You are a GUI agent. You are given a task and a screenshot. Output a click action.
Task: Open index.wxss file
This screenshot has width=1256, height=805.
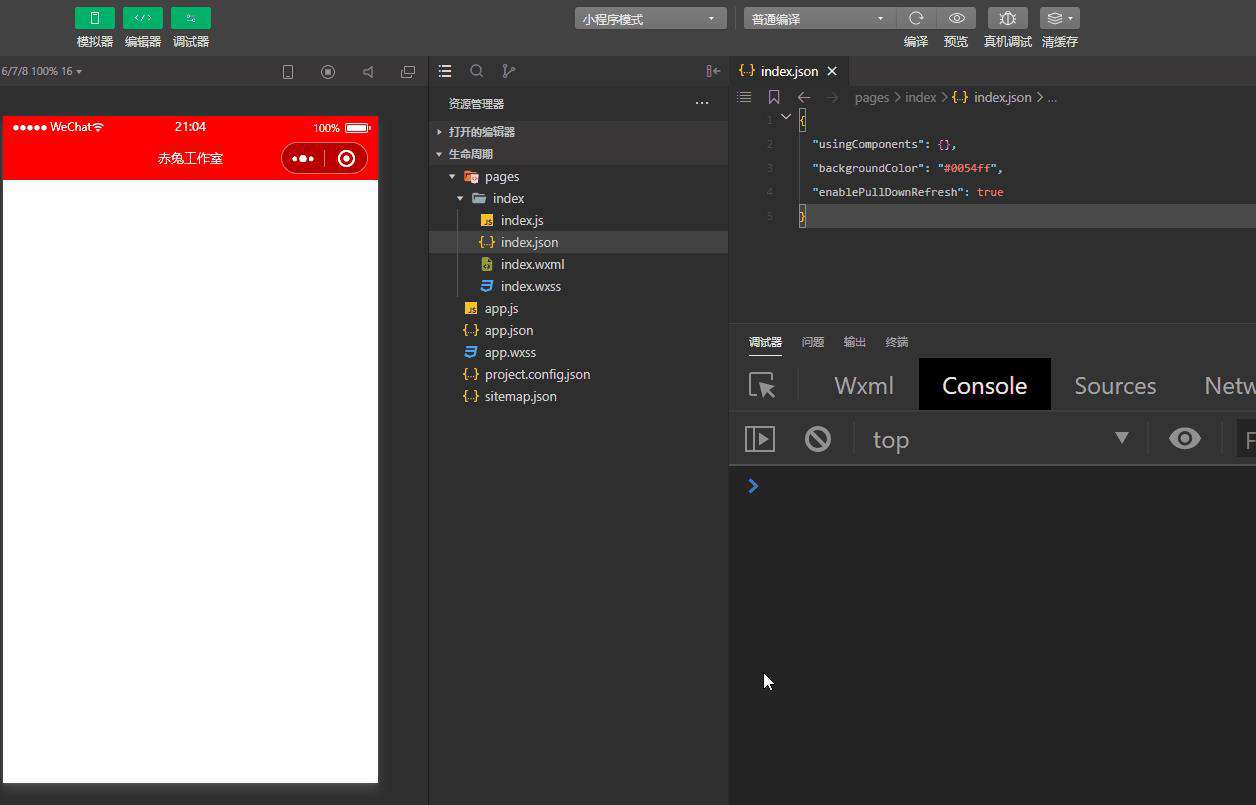[578, 286]
